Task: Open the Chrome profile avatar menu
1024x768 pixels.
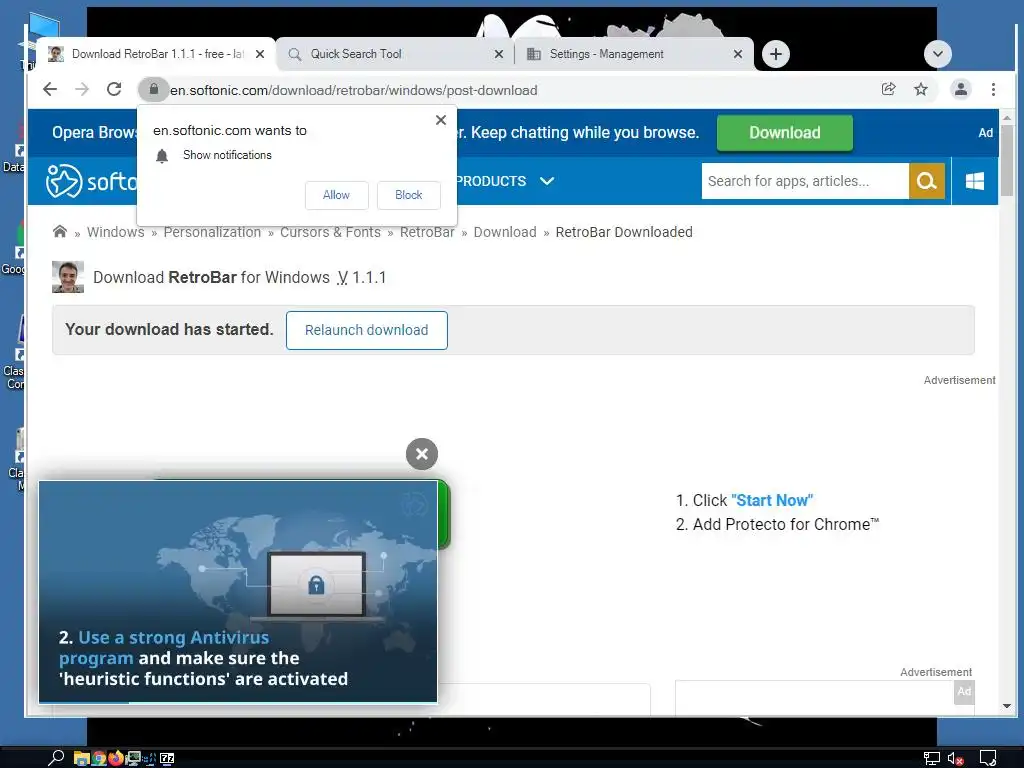Action: click(x=960, y=89)
